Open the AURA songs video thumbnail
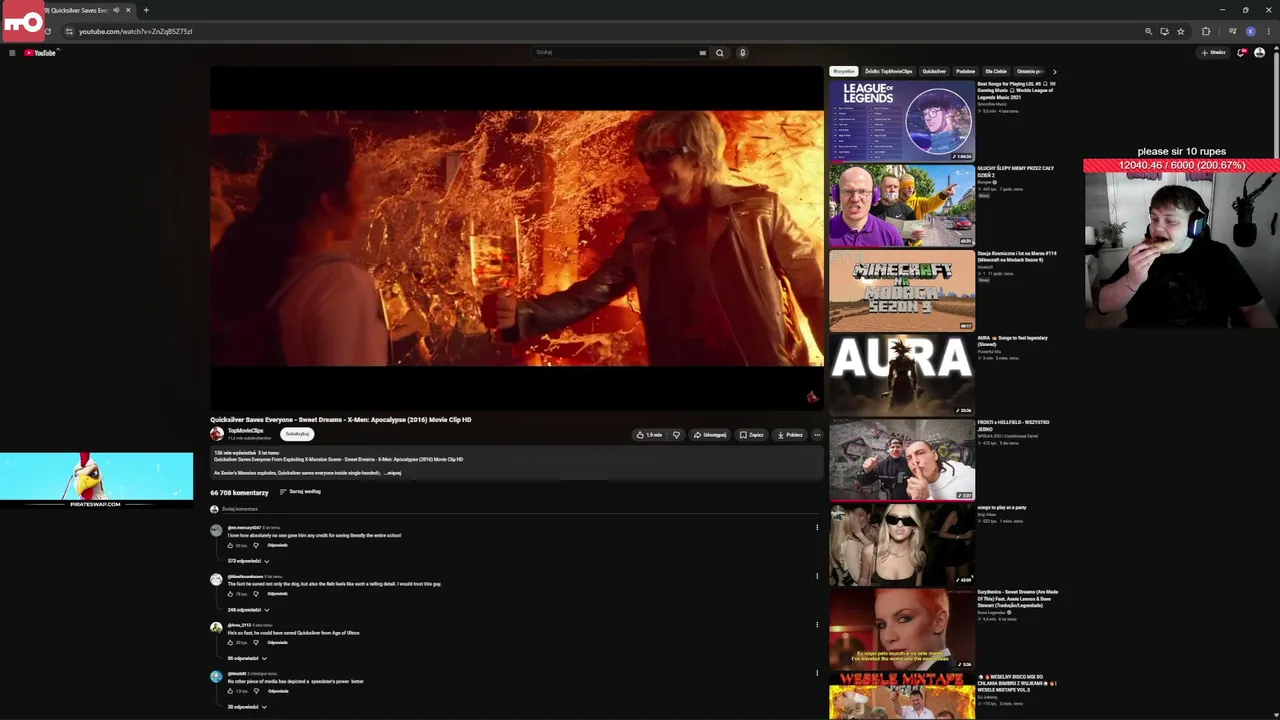Screen dimensions: 1280x720 coord(902,375)
